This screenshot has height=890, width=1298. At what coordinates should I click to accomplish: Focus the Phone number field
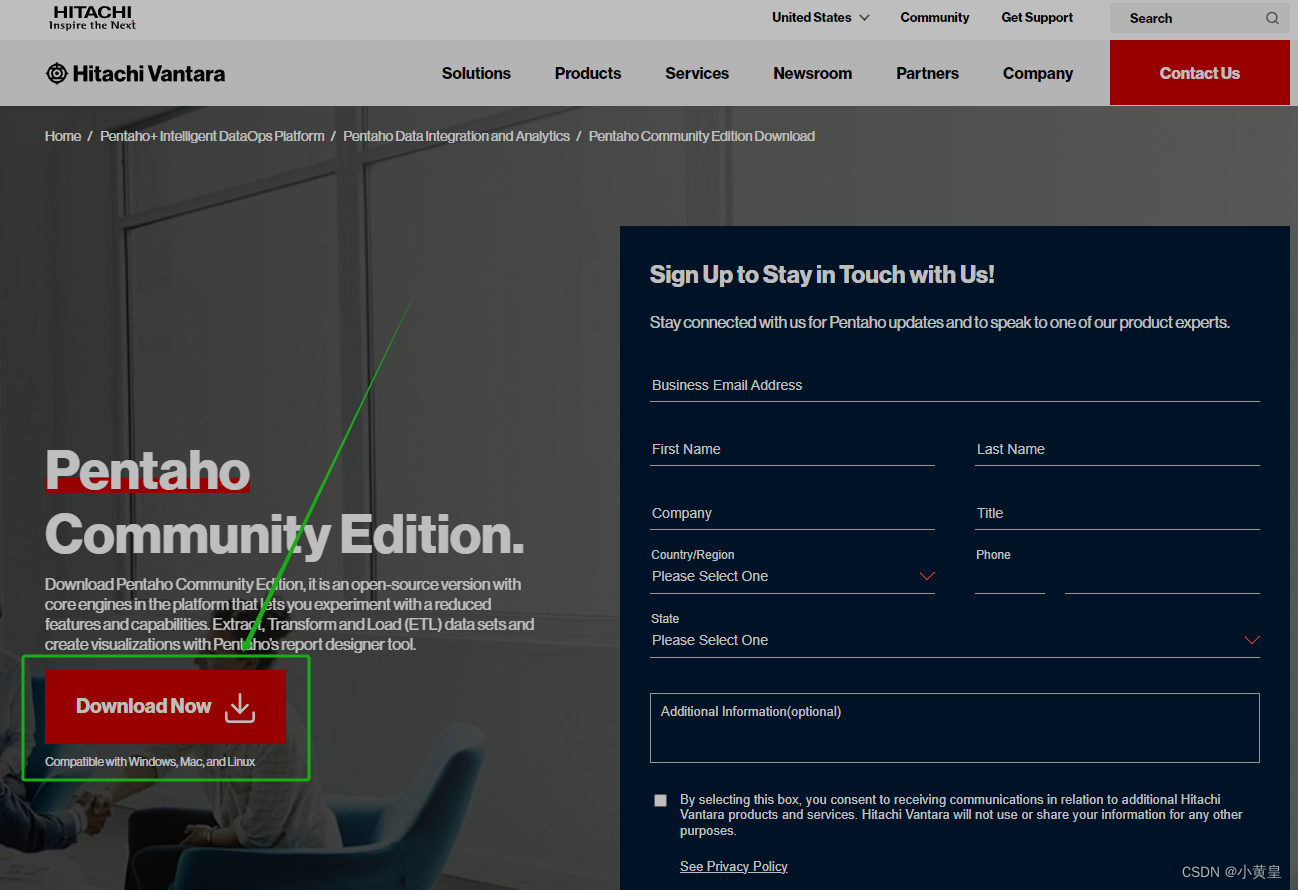[x=1162, y=578]
